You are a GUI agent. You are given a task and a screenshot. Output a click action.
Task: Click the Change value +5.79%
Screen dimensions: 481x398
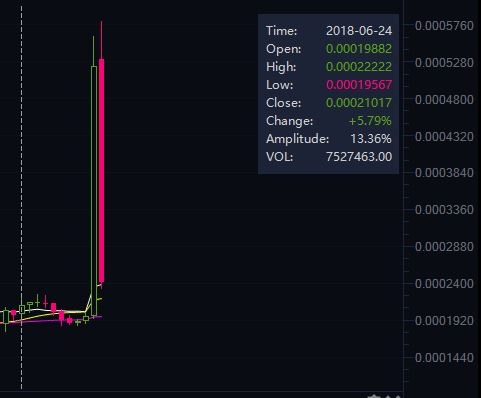pyautogui.click(x=370, y=121)
